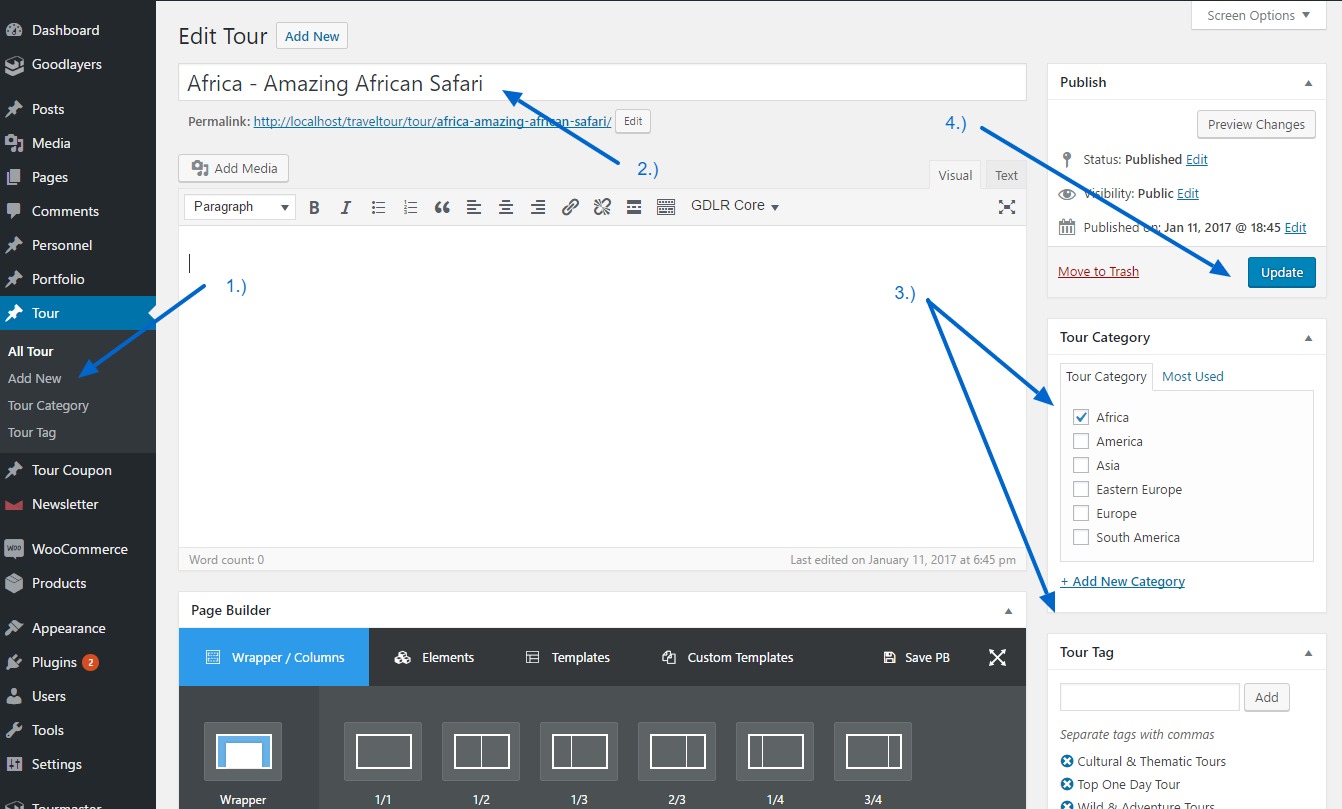Create a bulleted list in editor

click(378, 207)
